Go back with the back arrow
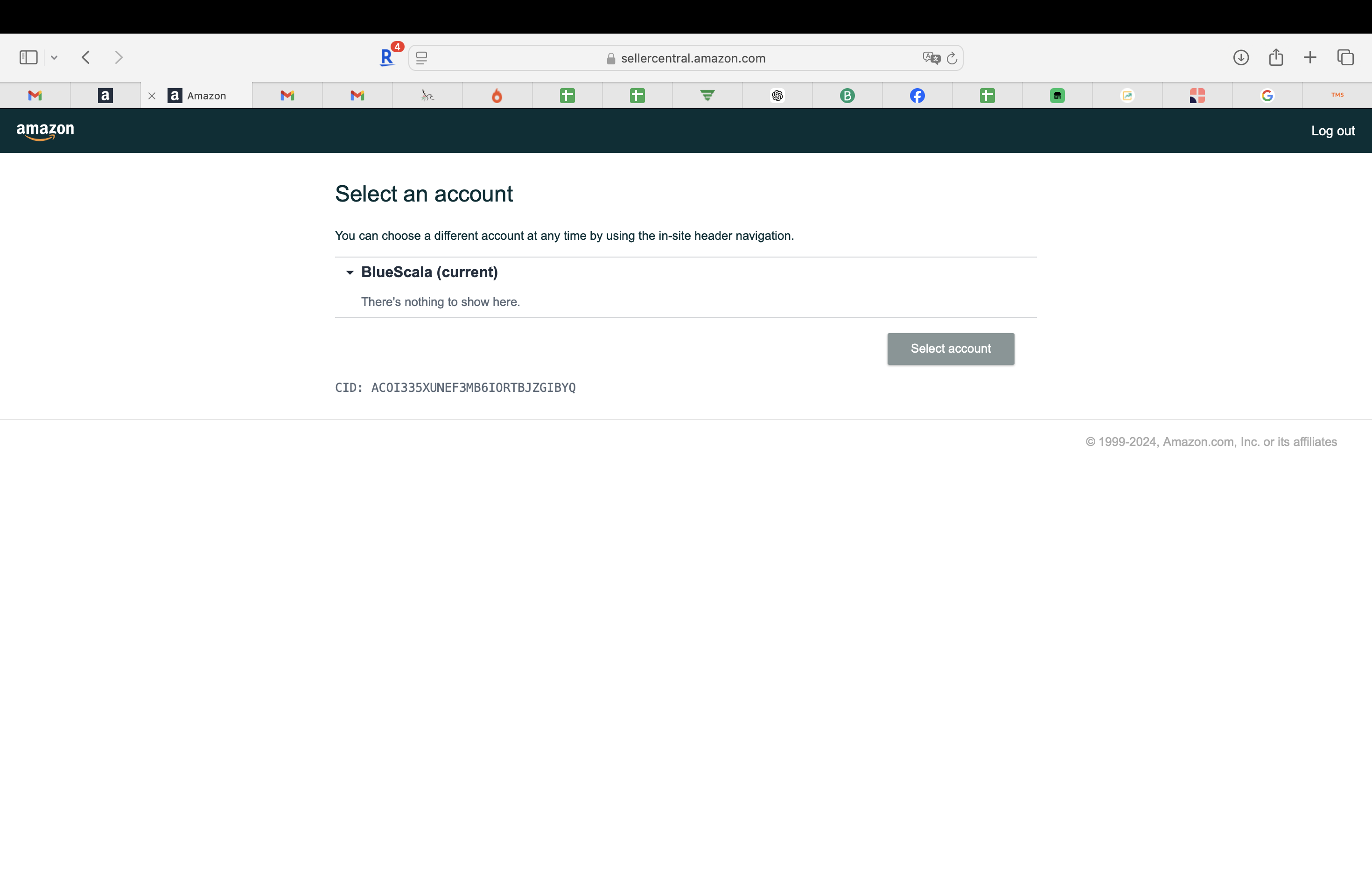 click(x=86, y=58)
